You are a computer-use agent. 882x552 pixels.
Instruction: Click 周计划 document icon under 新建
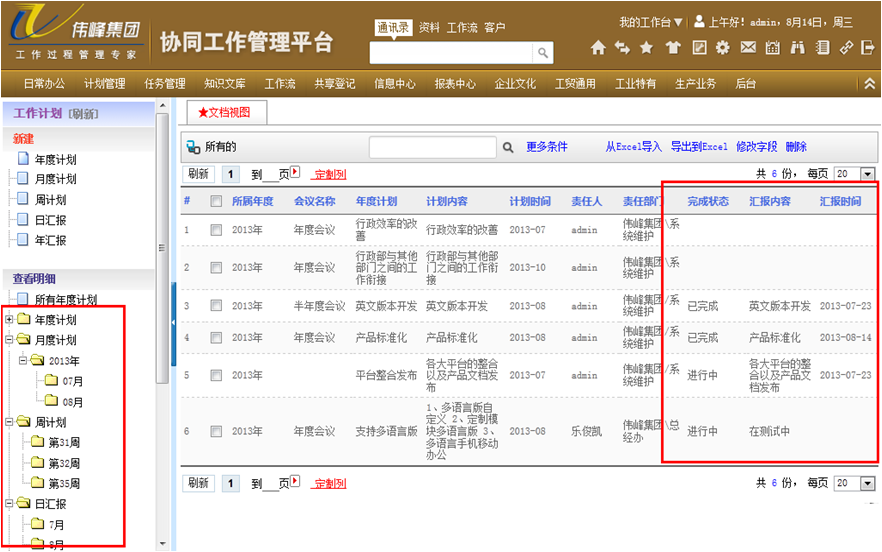(23, 199)
